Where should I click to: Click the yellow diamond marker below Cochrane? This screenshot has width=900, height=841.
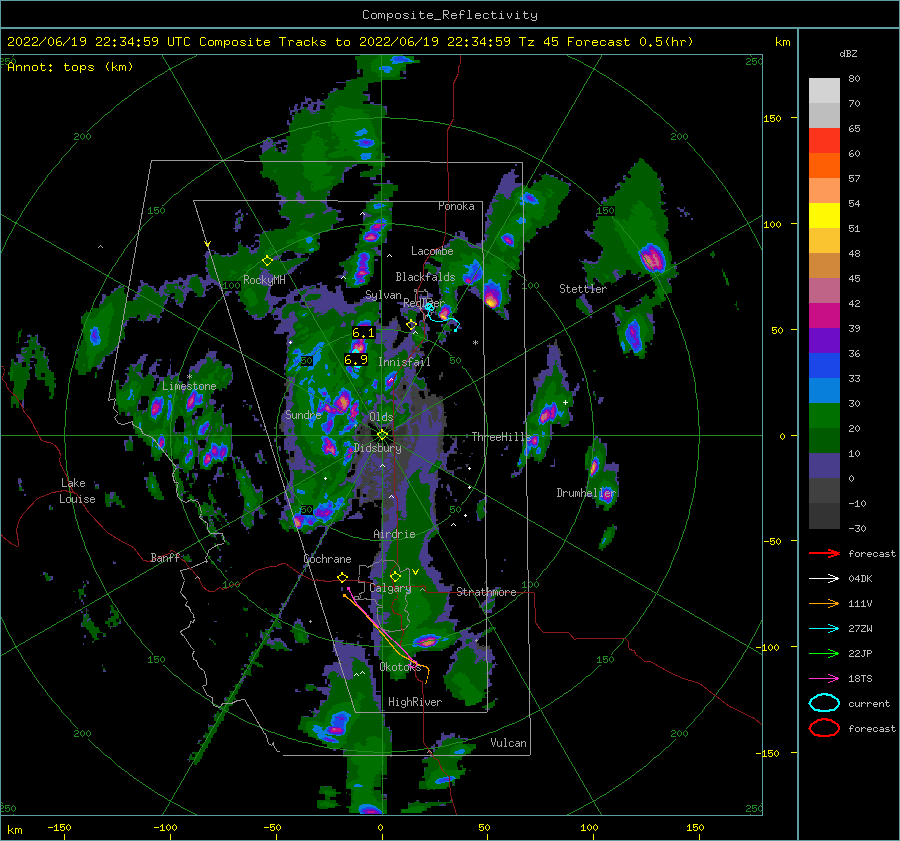342,577
